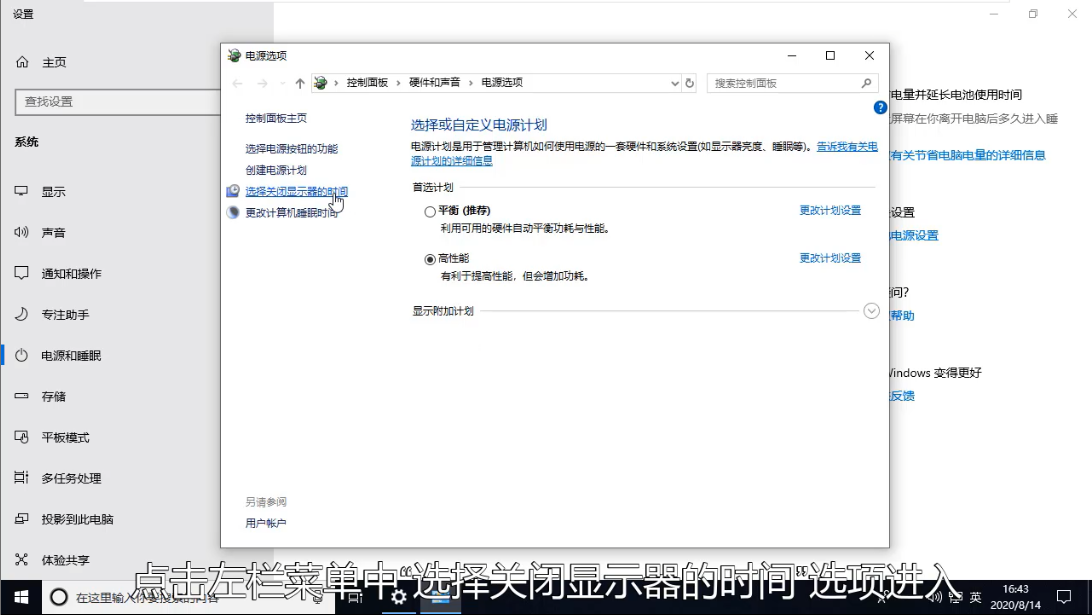1092x615 pixels.
Task: Click the refresh icon beside address bar
Action: coord(690,83)
